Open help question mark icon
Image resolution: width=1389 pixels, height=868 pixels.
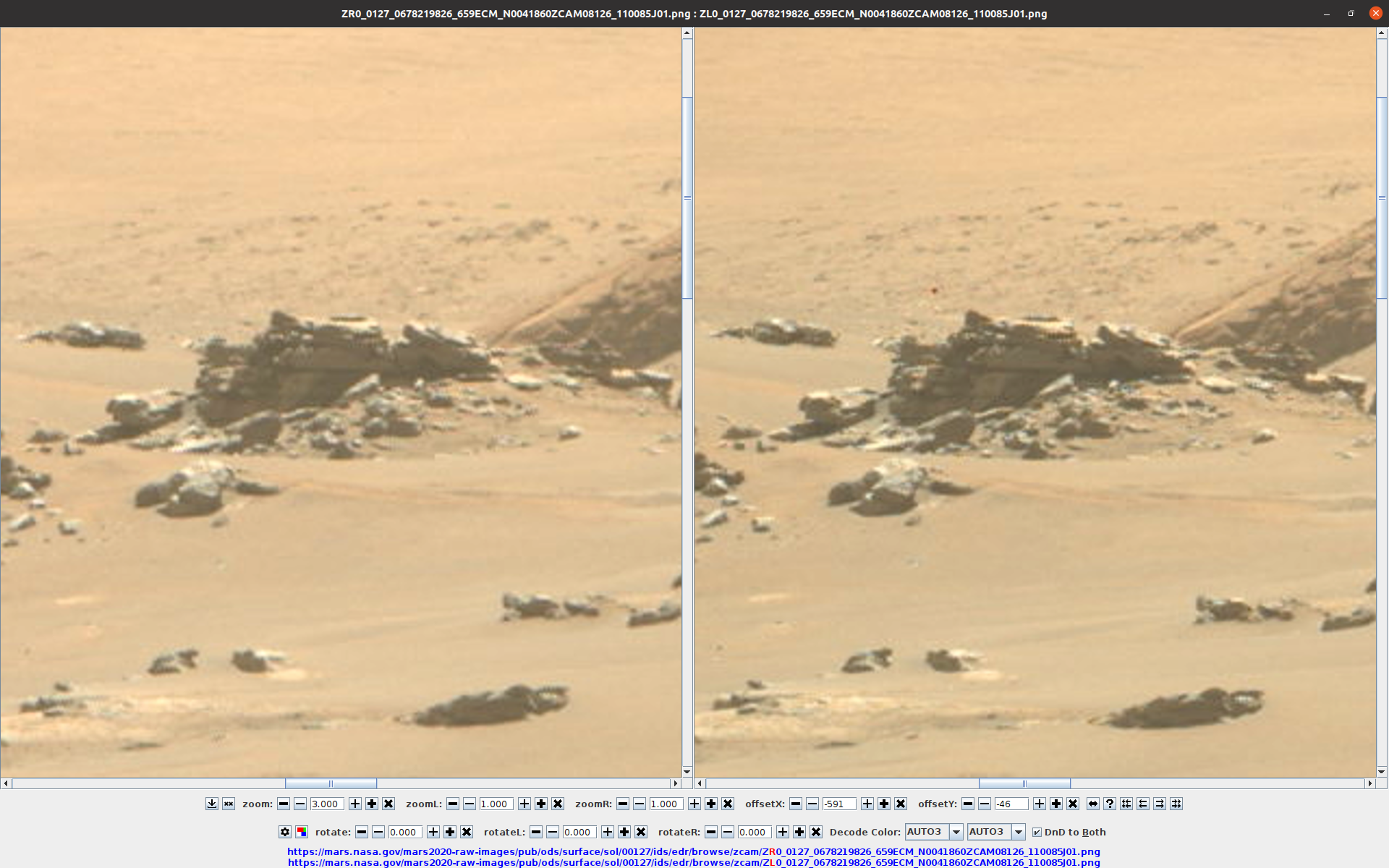[x=1110, y=804]
